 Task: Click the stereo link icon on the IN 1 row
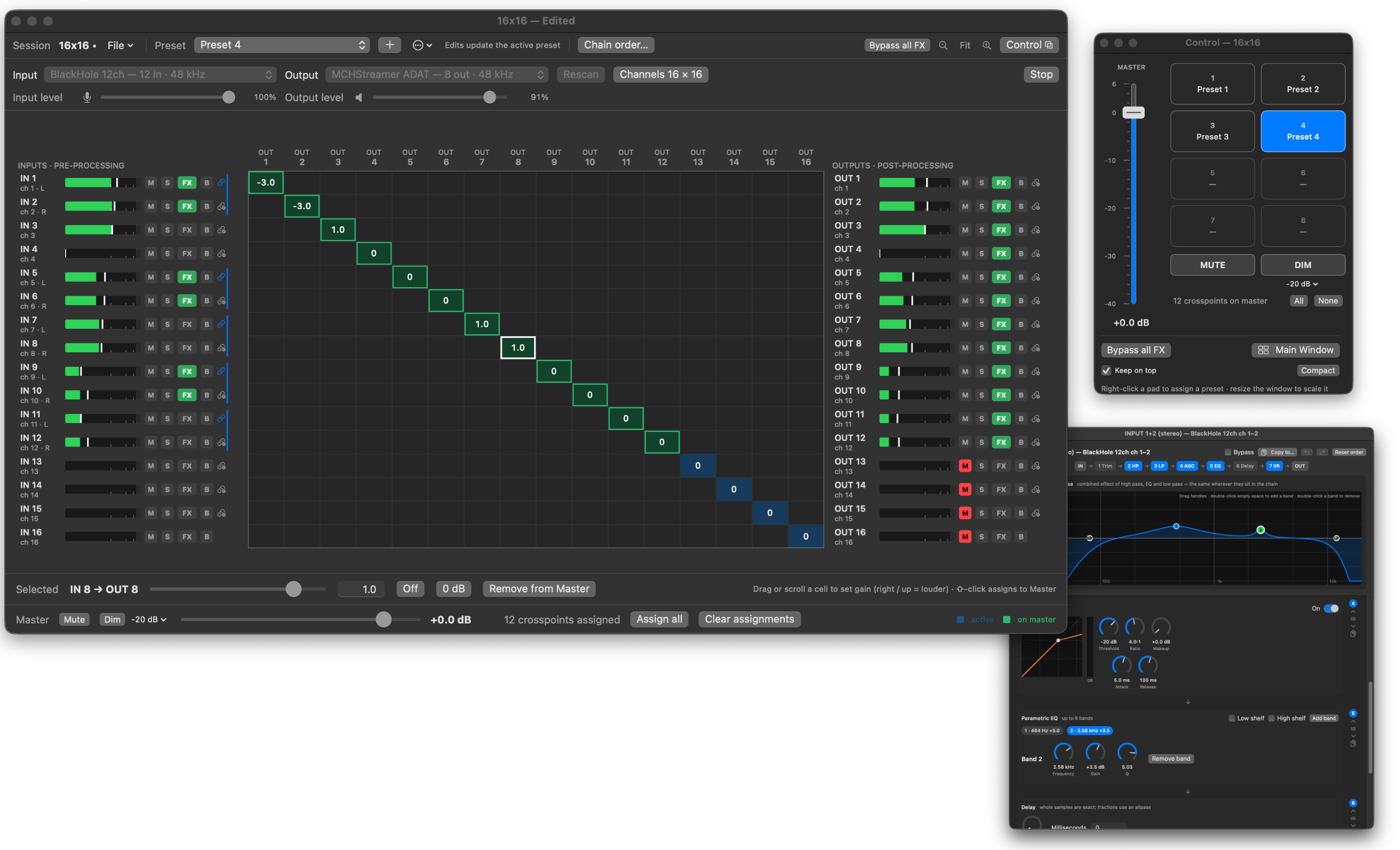[x=221, y=182]
